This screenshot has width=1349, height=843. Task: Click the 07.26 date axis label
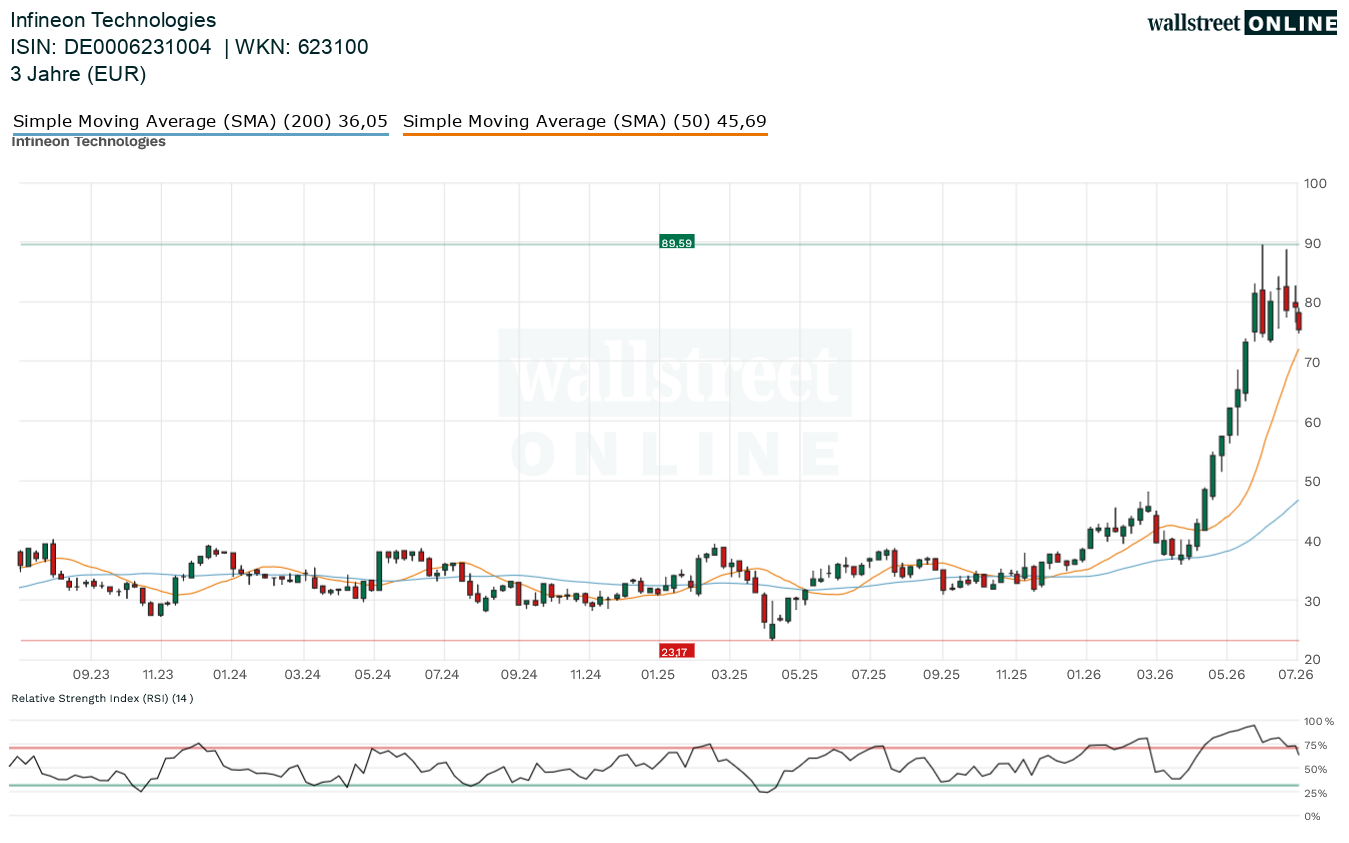pyautogui.click(x=1296, y=675)
